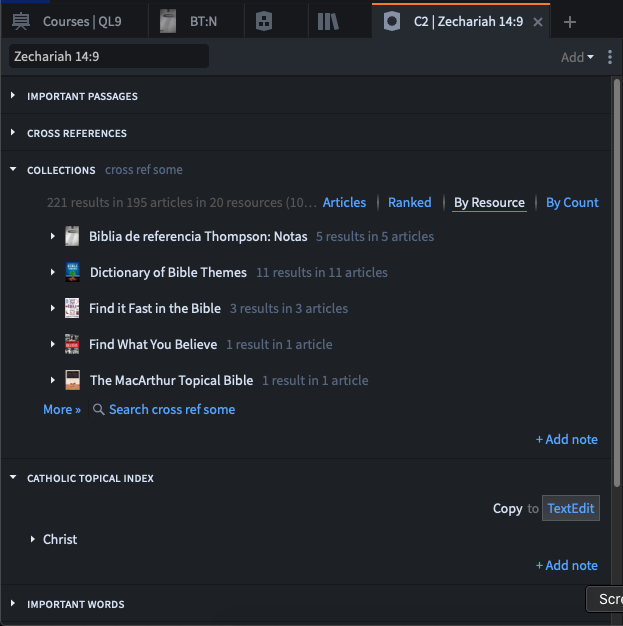Screen dimensions: 623x626
Task: Add a new tab with the plus icon
Action: [570, 22]
